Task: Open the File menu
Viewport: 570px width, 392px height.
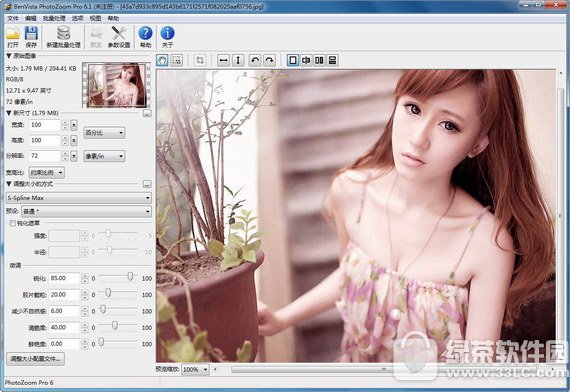Action: click(13, 18)
